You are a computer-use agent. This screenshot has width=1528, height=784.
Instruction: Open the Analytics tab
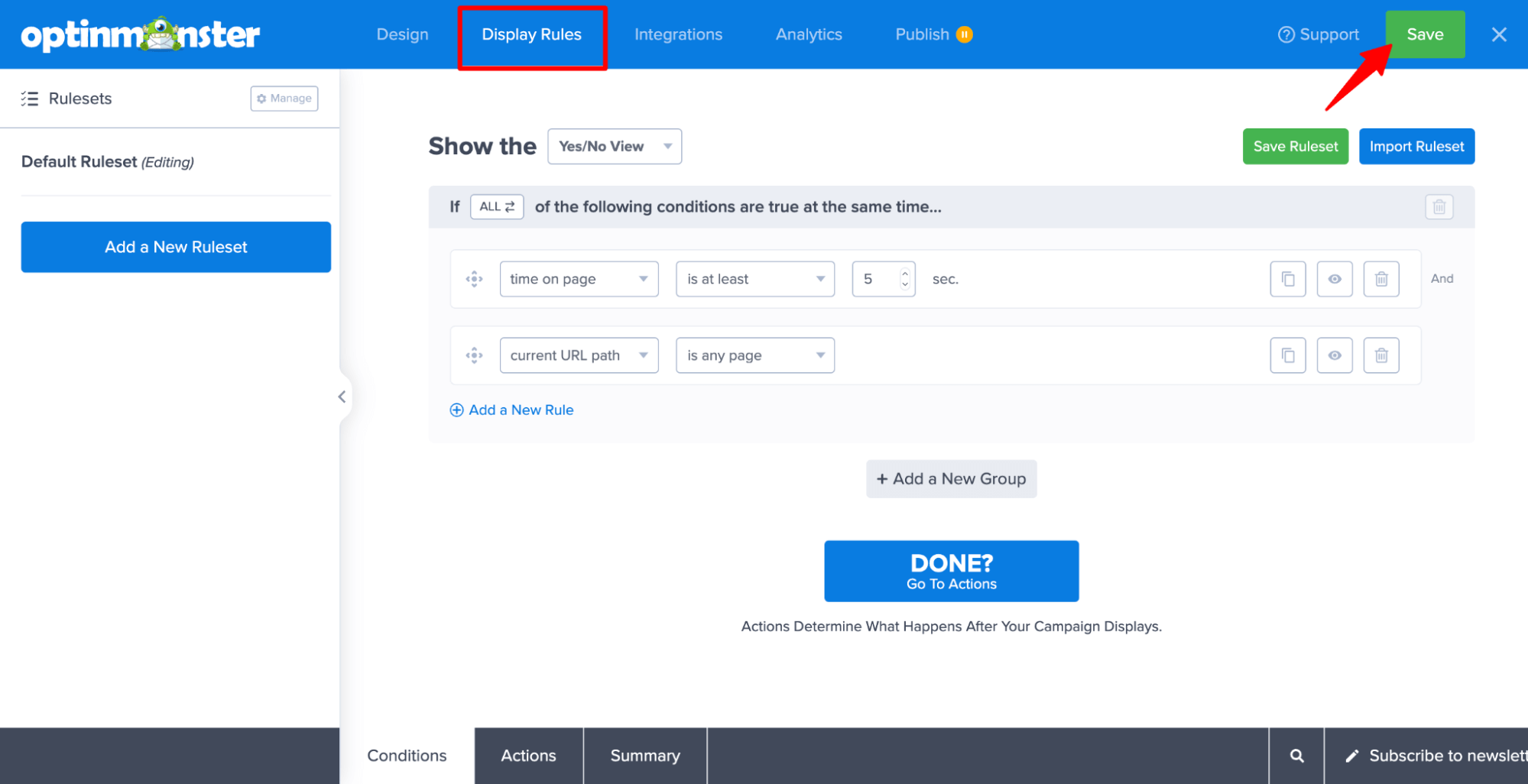(809, 34)
